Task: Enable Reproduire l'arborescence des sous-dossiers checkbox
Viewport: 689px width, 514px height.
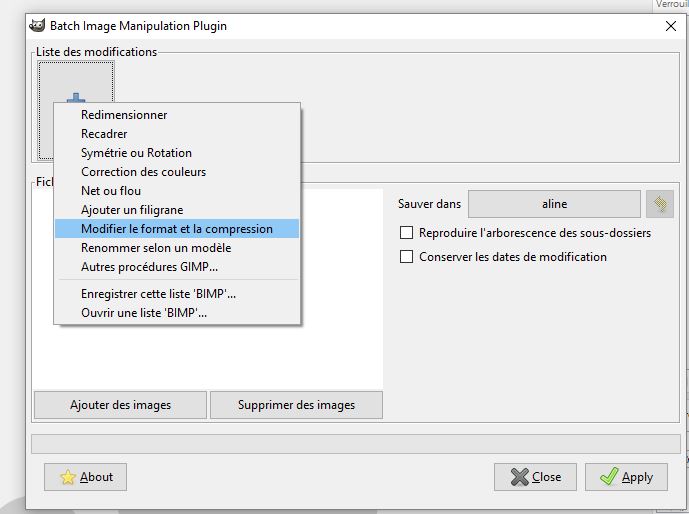Action: coord(406,232)
